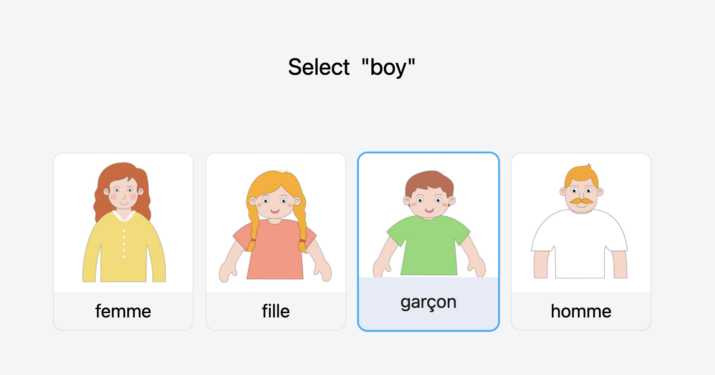
Task: Tap the boy's brown hair picture
Action: point(429,183)
